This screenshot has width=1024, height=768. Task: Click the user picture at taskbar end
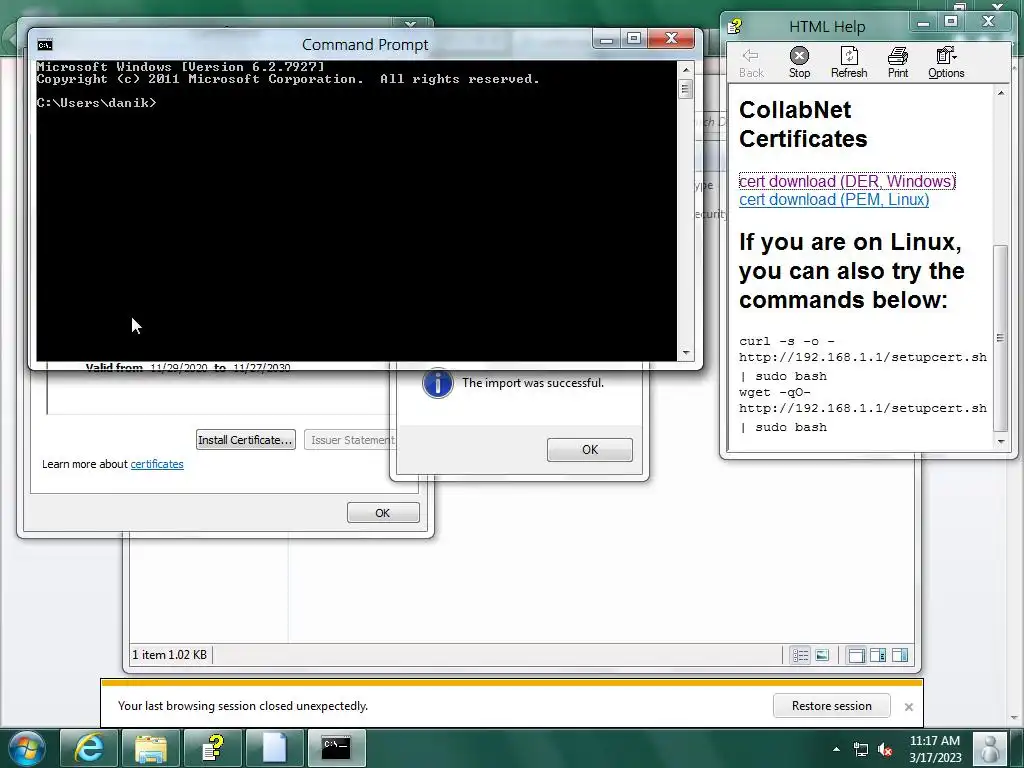pyautogui.click(x=990, y=748)
